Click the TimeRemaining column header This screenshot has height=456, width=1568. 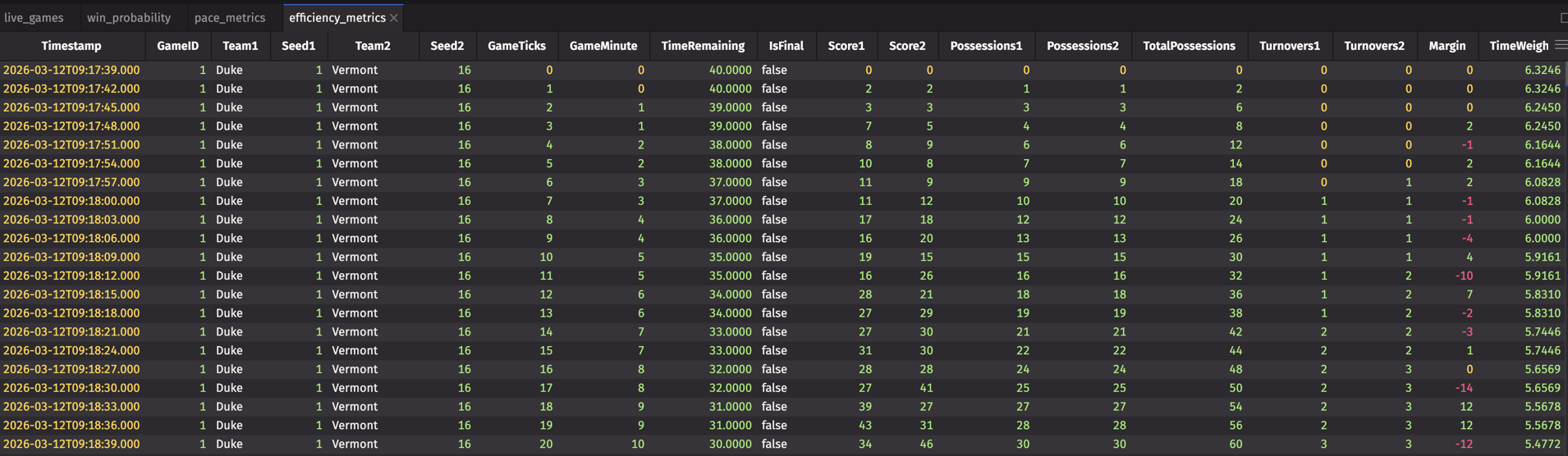[703, 46]
